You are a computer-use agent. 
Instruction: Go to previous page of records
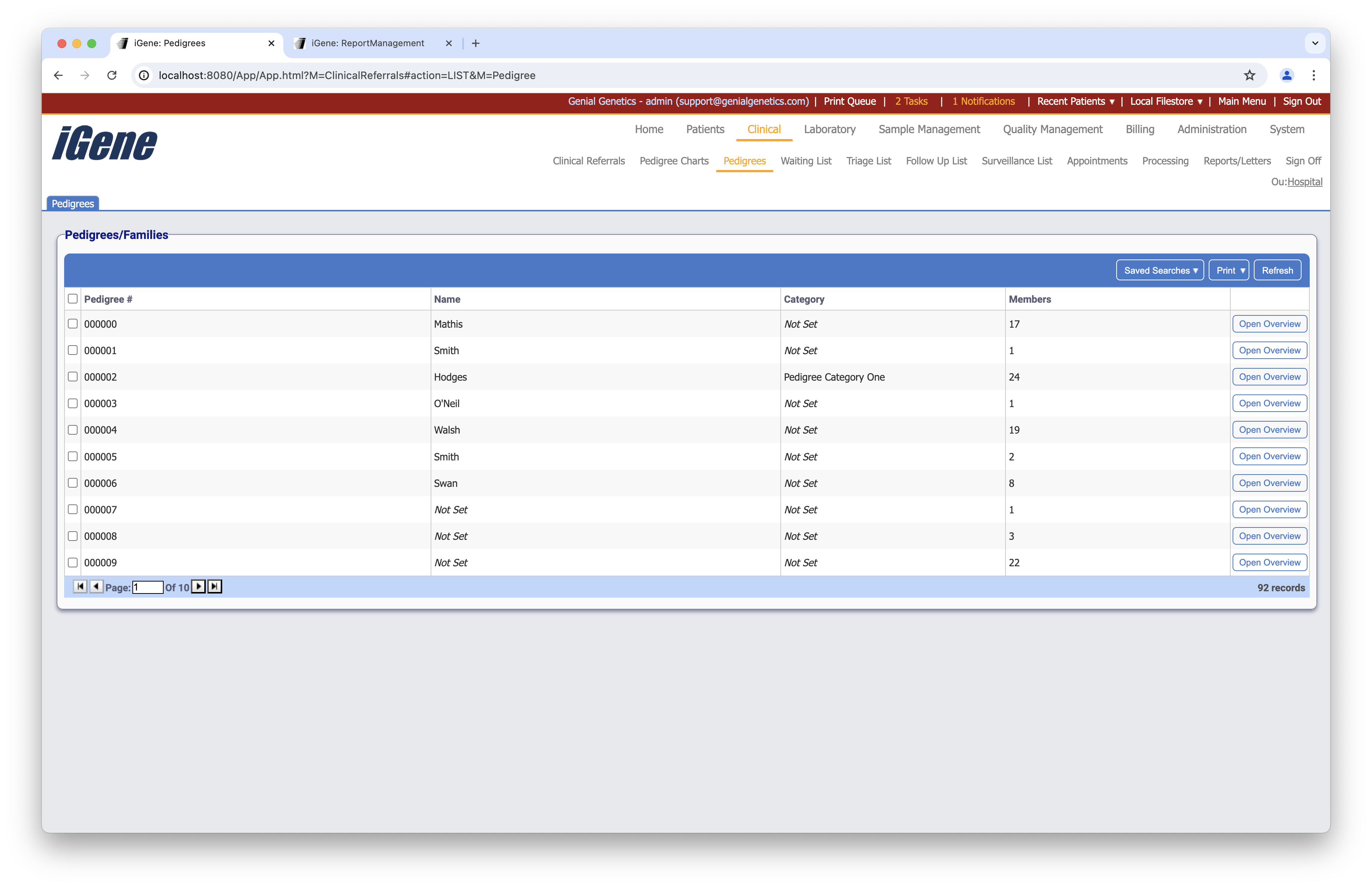96,587
